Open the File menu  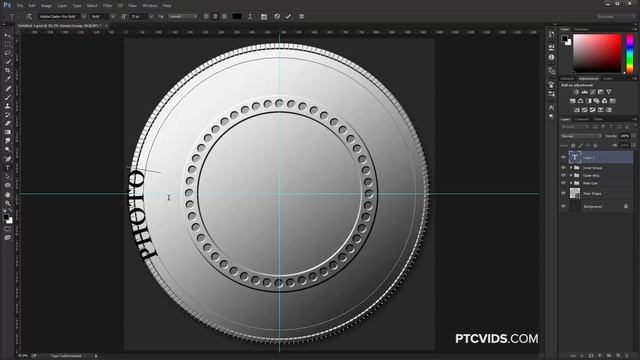[x=20, y=6]
